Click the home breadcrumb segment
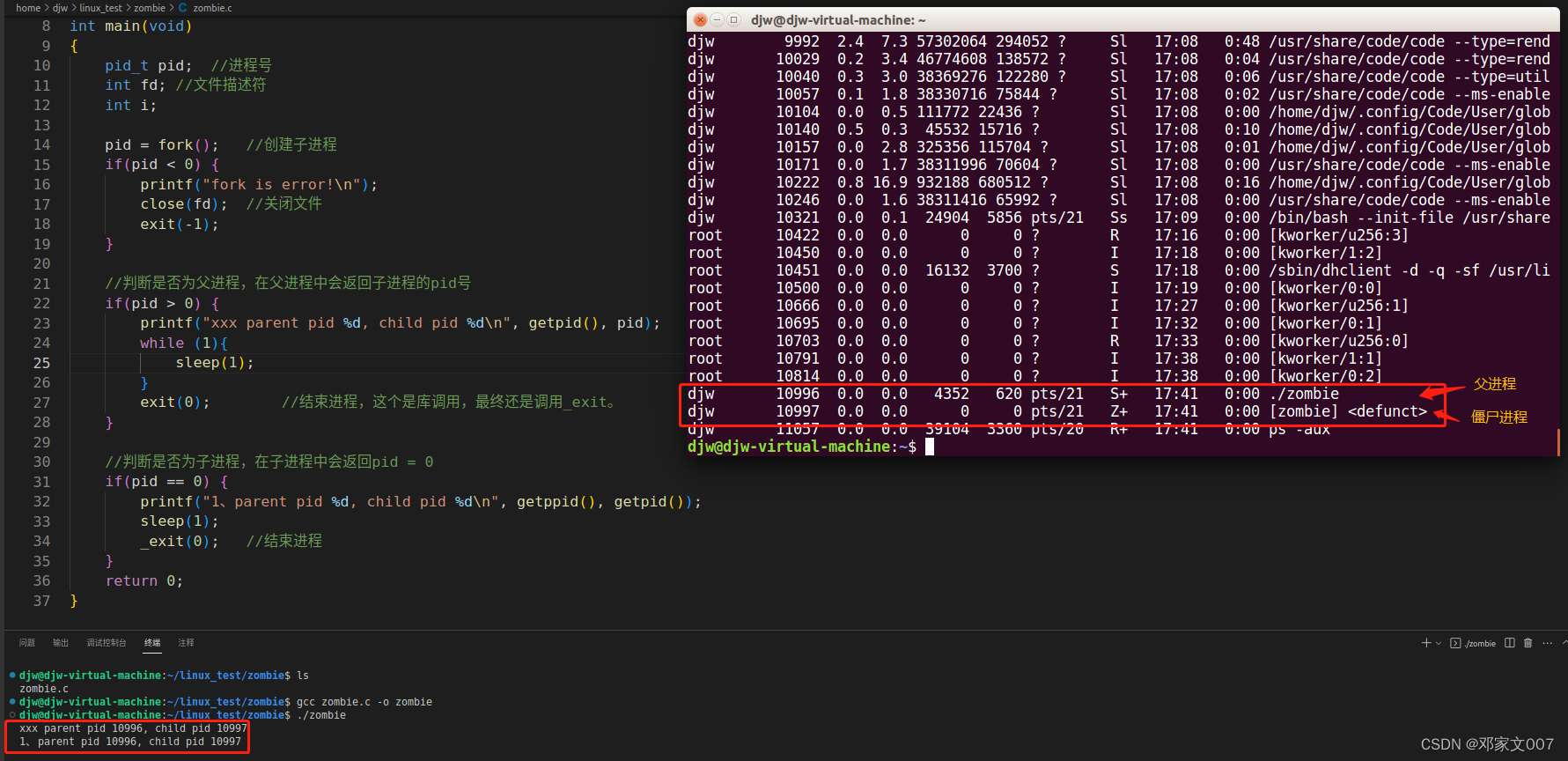 point(28,8)
